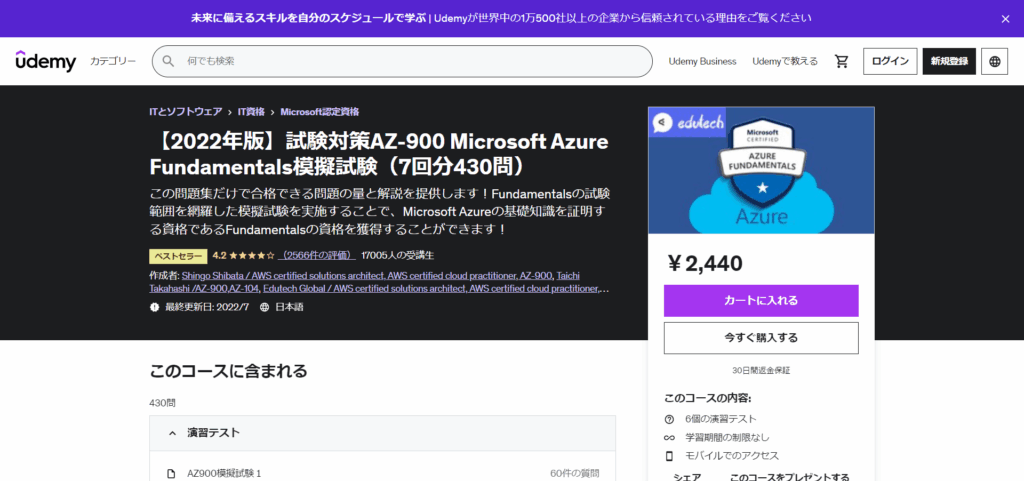The height and width of the screenshot is (481, 1024).
Task: Open the Microsoft認定資格 breadcrumb link
Action: [x=319, y=112]
